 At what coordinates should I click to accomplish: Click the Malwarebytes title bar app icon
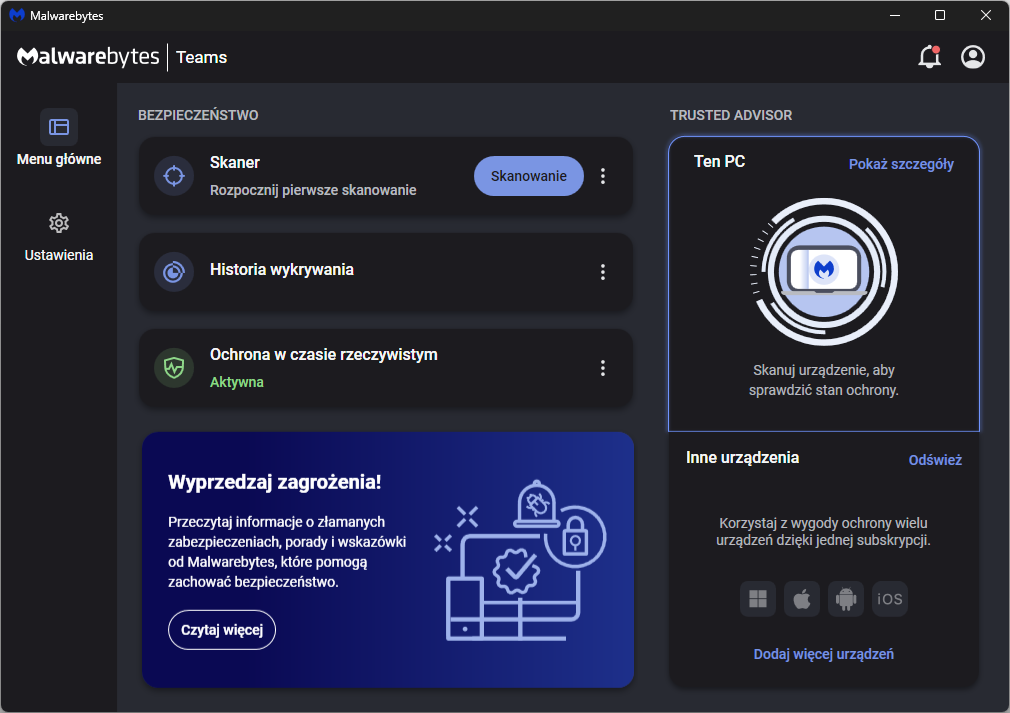tap(17, 15)
